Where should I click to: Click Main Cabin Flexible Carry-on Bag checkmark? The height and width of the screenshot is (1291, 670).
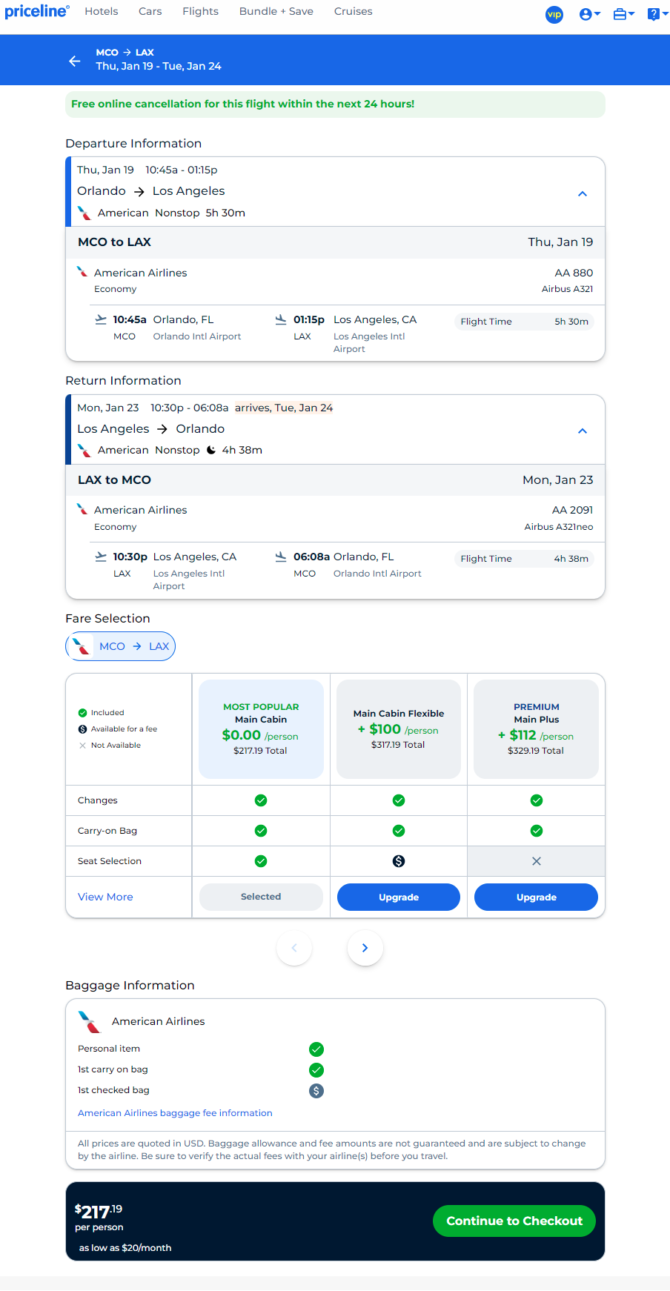point(398,831)
